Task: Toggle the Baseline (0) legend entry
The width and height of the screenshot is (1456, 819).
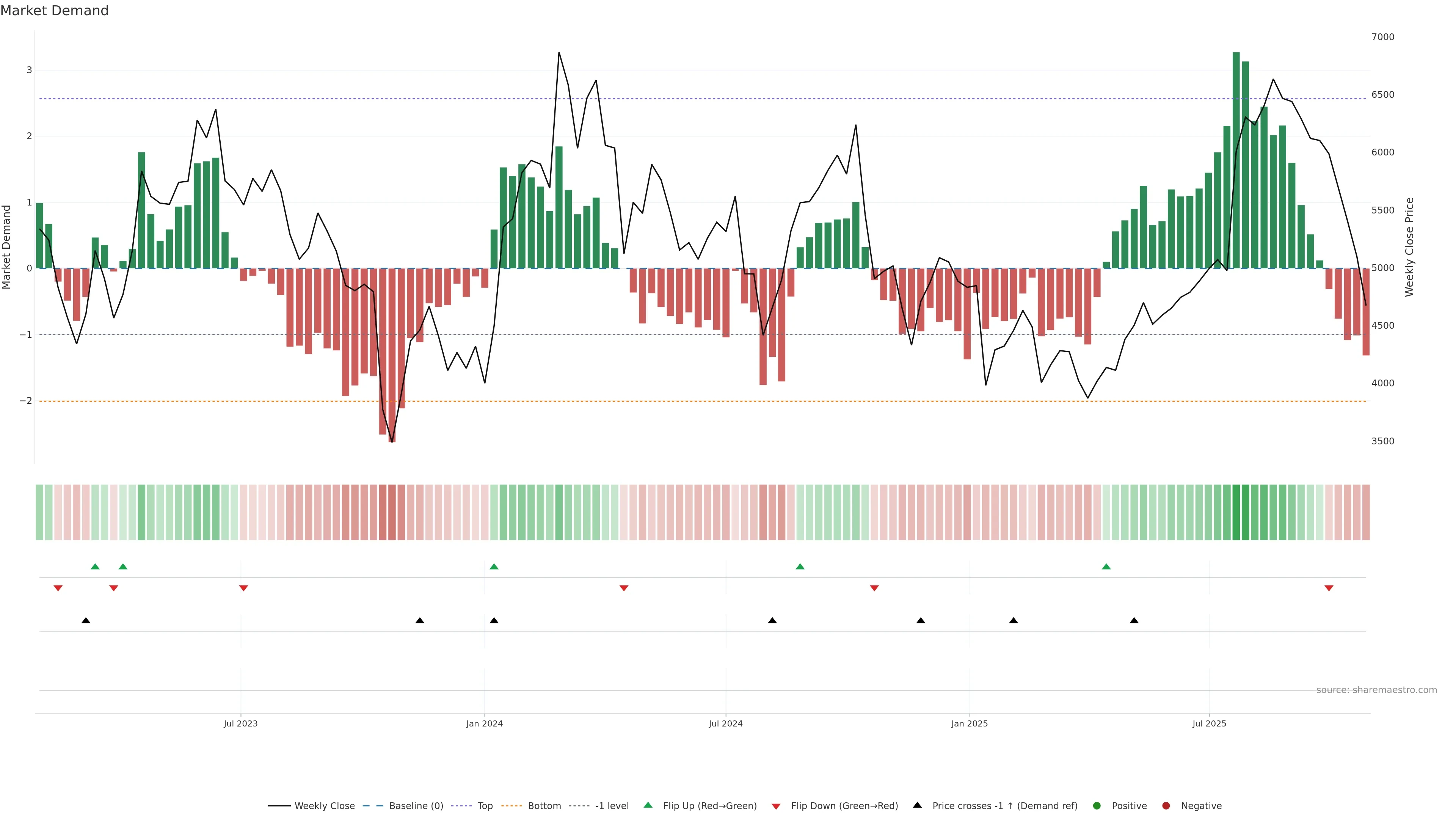Action: [x=416, y=806]
